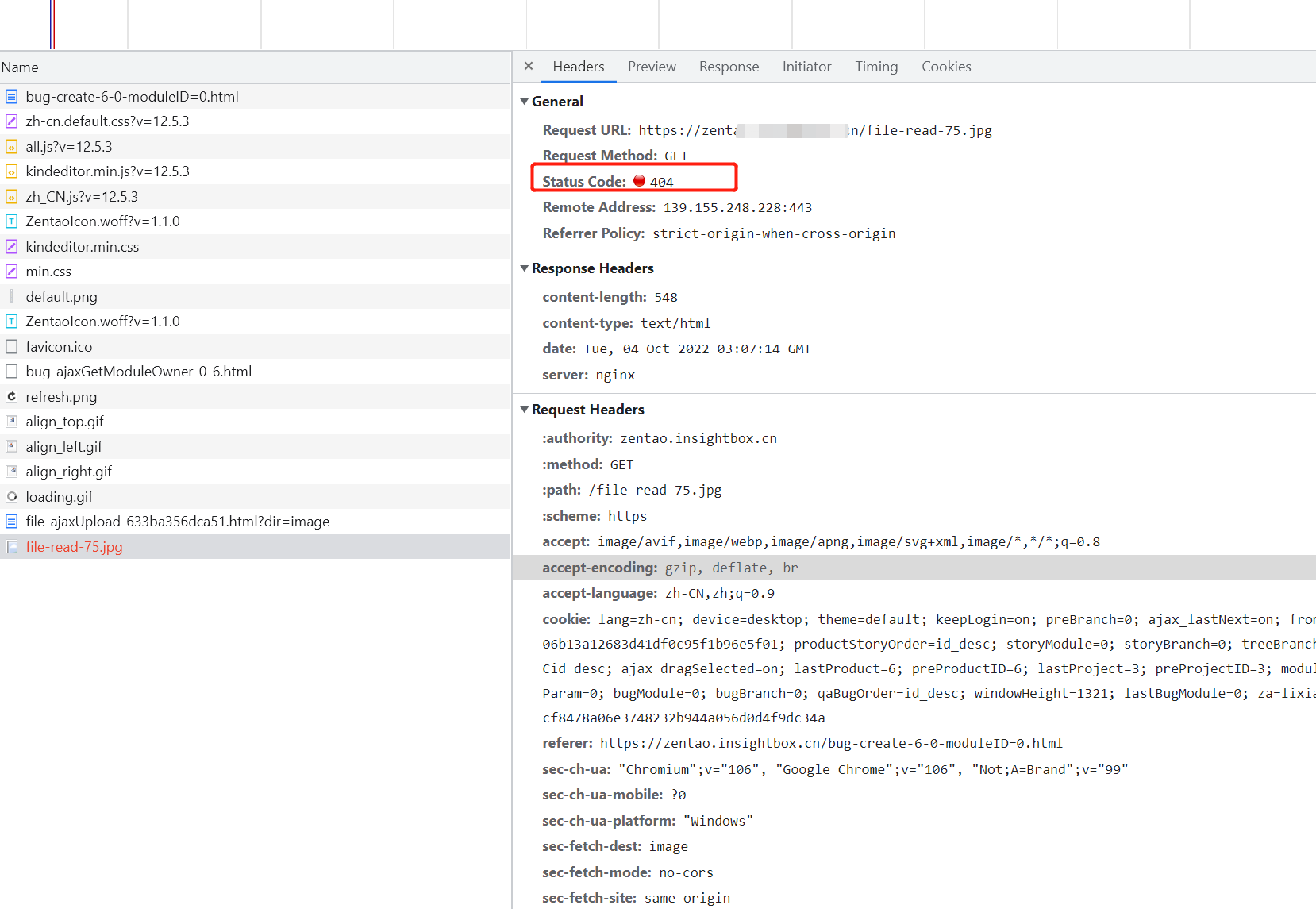Click the align_top.gif thumbnail icon

(x=12, y=422)
